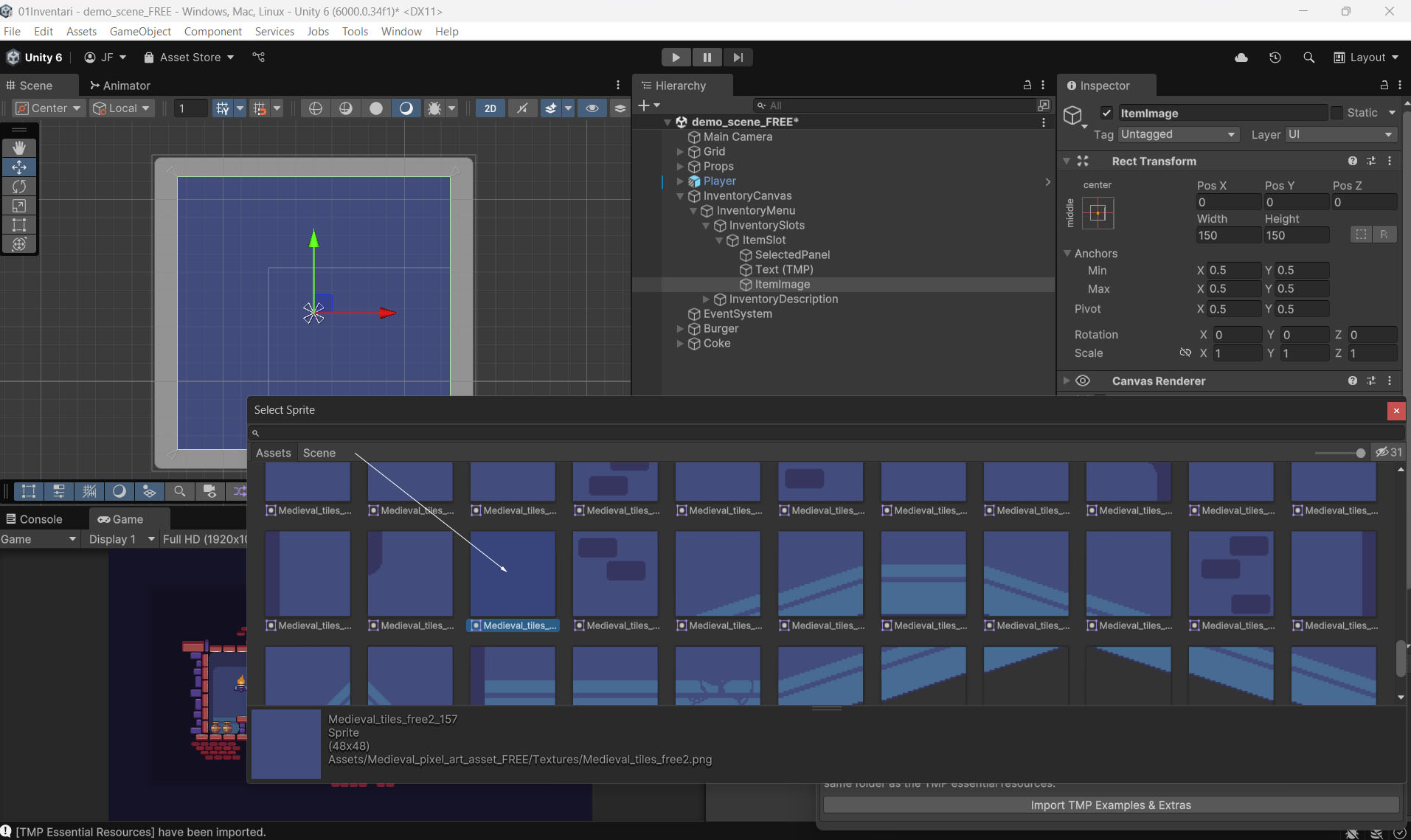Viewport: 1411px width, 840px height.
Task: Toggle the 2D scene view mode
Action: [490, 108]
